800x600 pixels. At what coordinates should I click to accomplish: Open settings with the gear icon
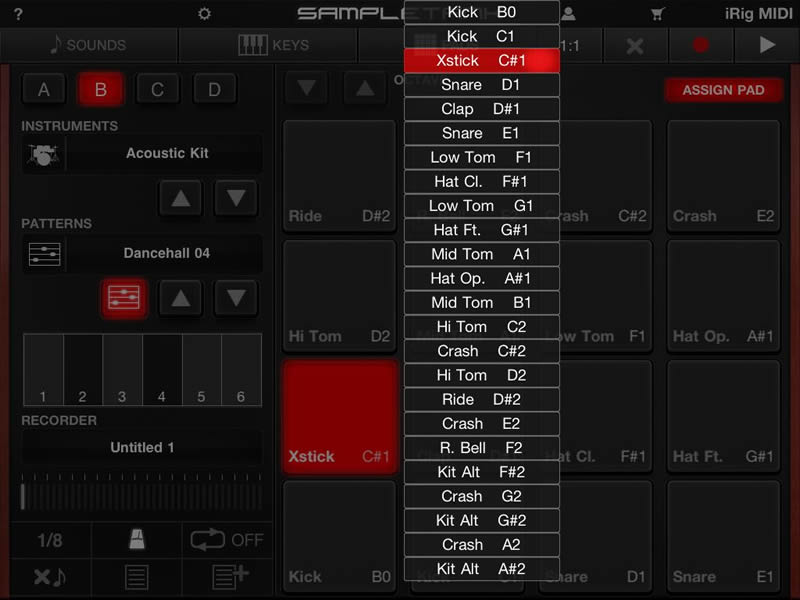tap(205, 14)
